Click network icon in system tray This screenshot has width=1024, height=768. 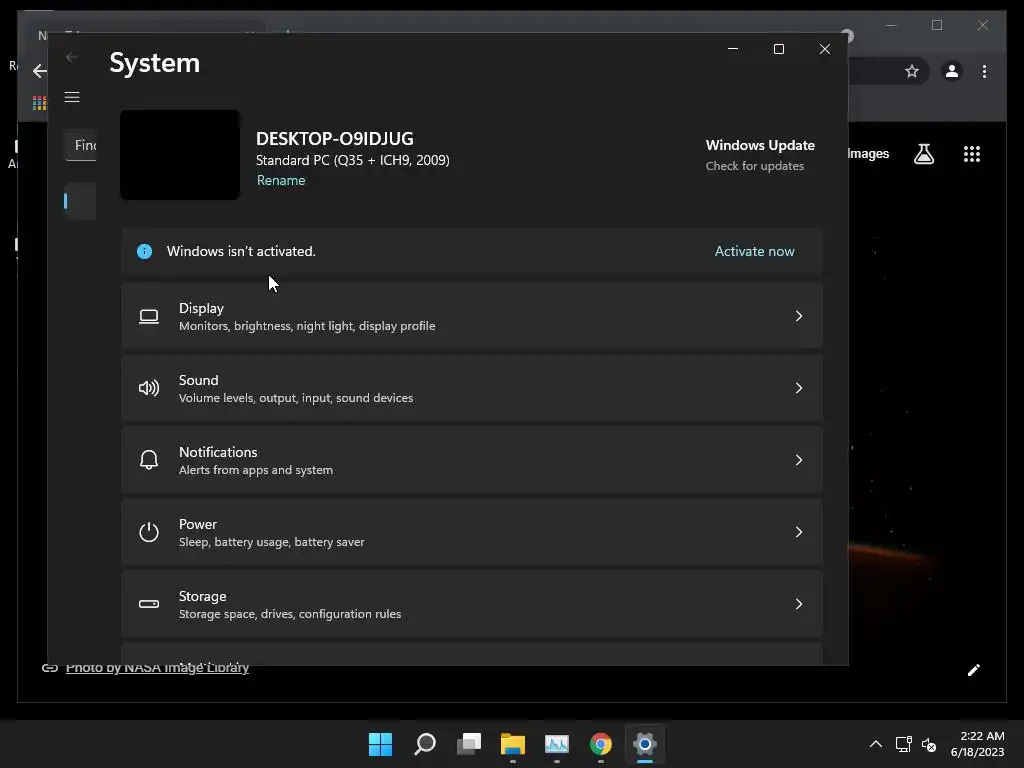(x=904, y=744)
